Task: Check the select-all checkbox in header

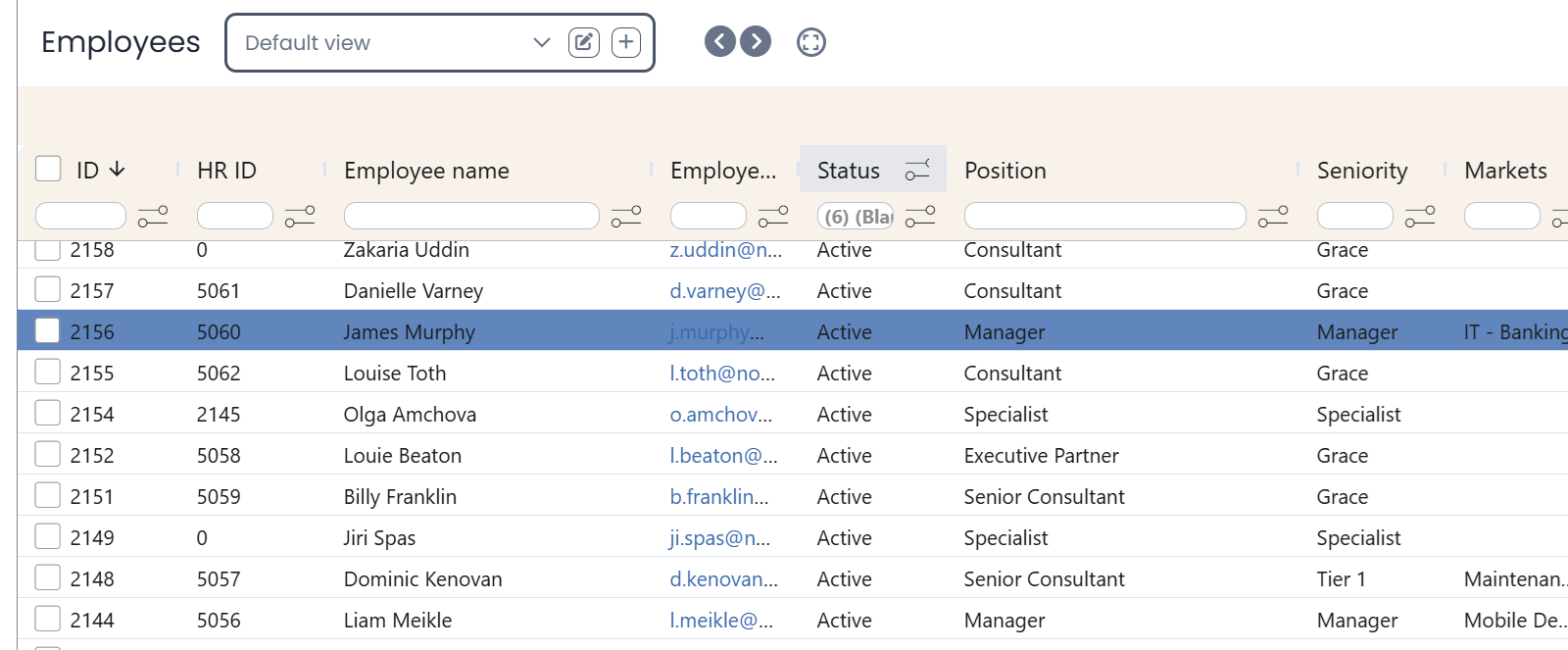Action: coord(48,169)
